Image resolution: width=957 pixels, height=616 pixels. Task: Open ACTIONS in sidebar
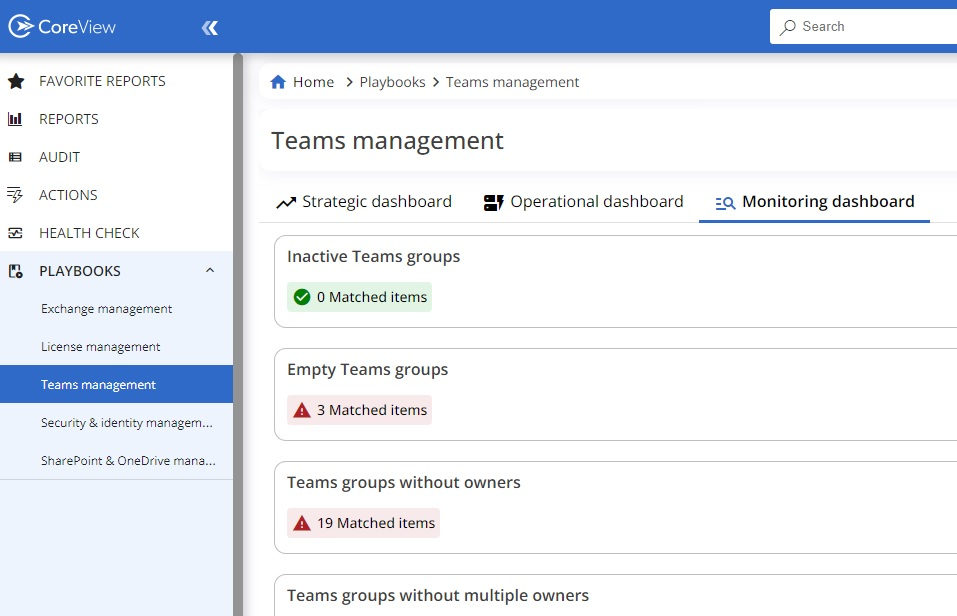68,195
